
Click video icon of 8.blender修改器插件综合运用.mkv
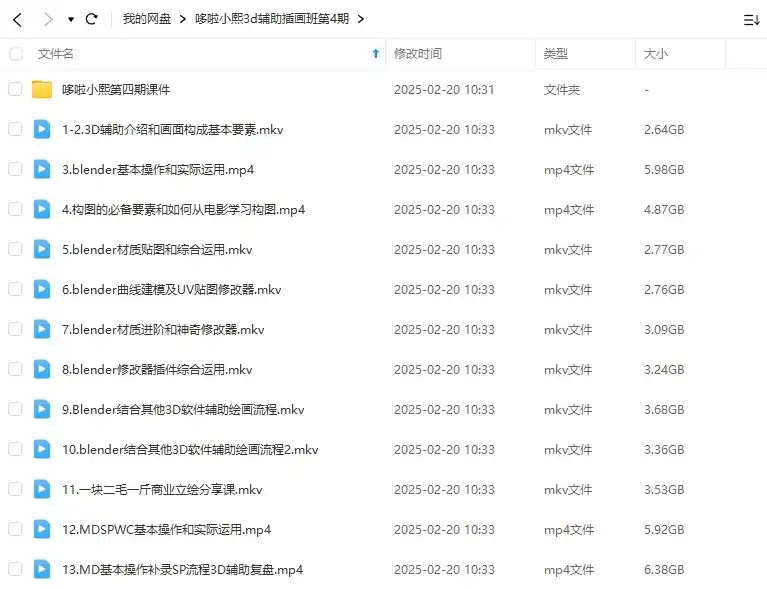[x=42, y=369]
